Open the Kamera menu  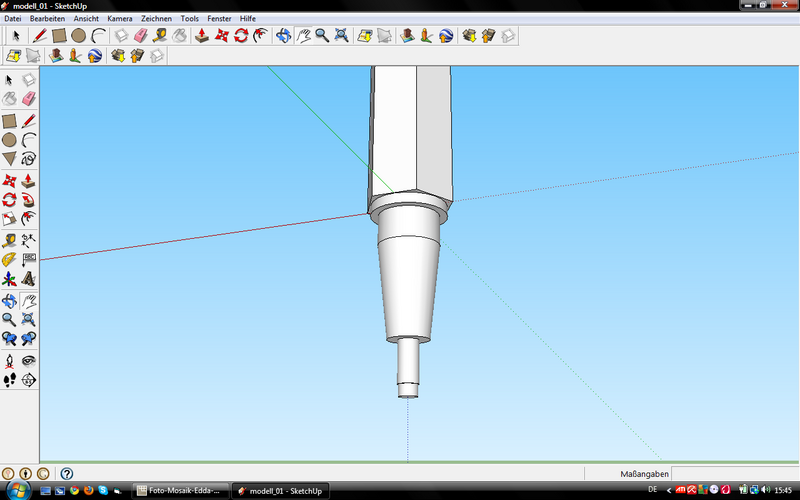point(119,18)
